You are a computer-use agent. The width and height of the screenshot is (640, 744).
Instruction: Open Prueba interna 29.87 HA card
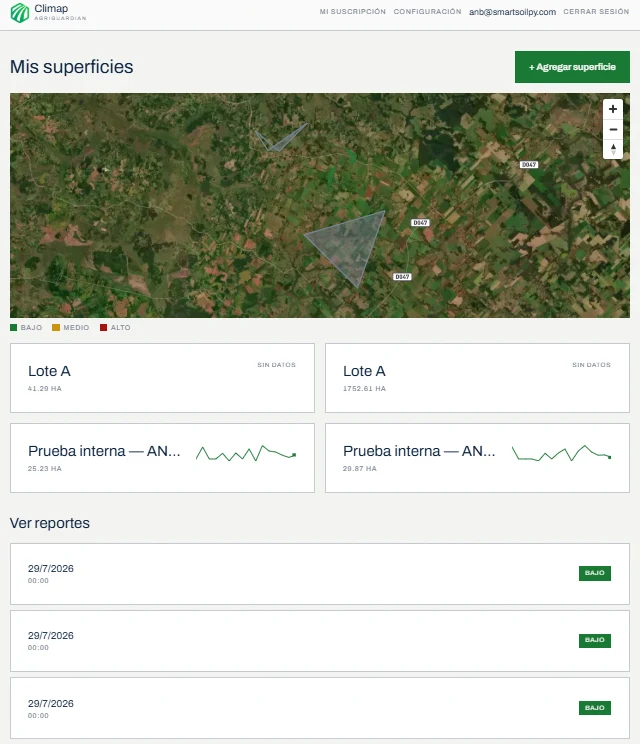point(477,458)
